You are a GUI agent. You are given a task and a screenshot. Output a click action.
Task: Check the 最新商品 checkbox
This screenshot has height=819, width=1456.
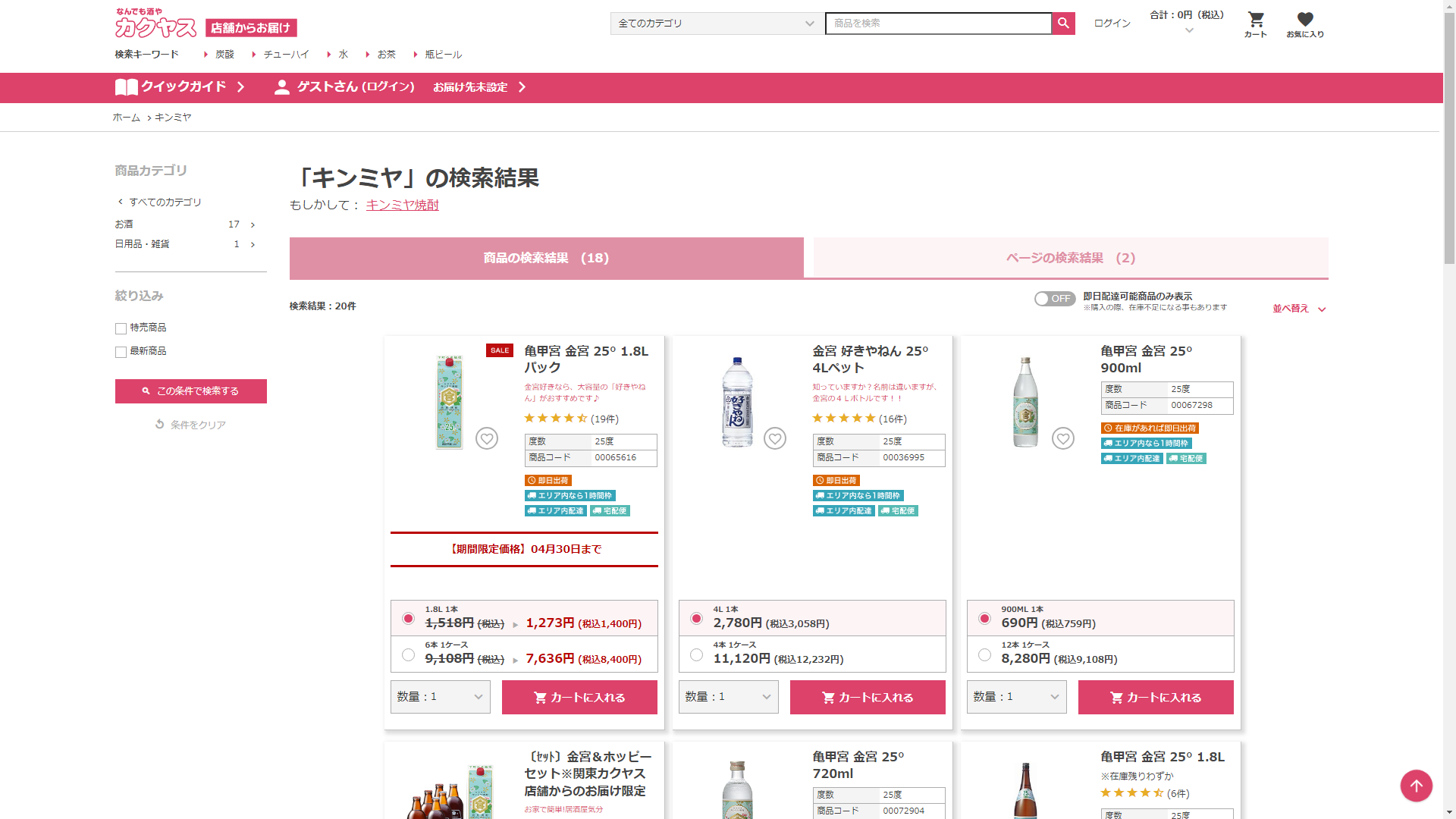121,352
